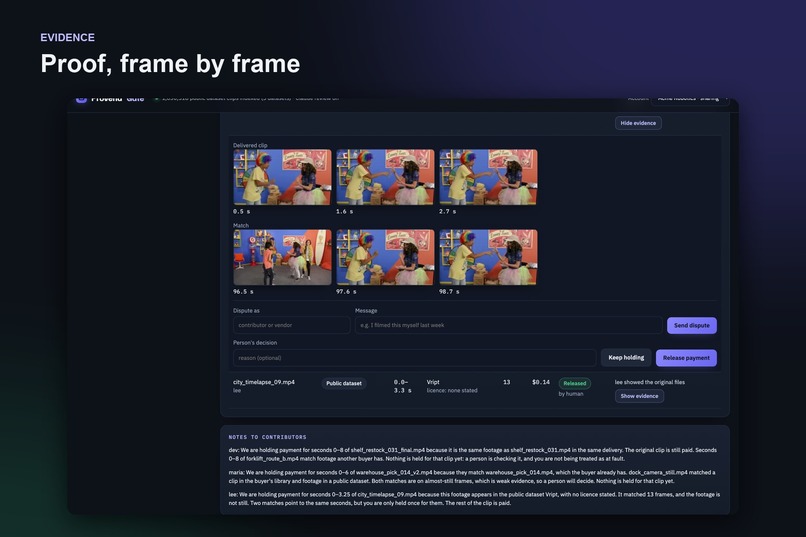
Task: Click the frame count 13
Action: coord(506,382)
